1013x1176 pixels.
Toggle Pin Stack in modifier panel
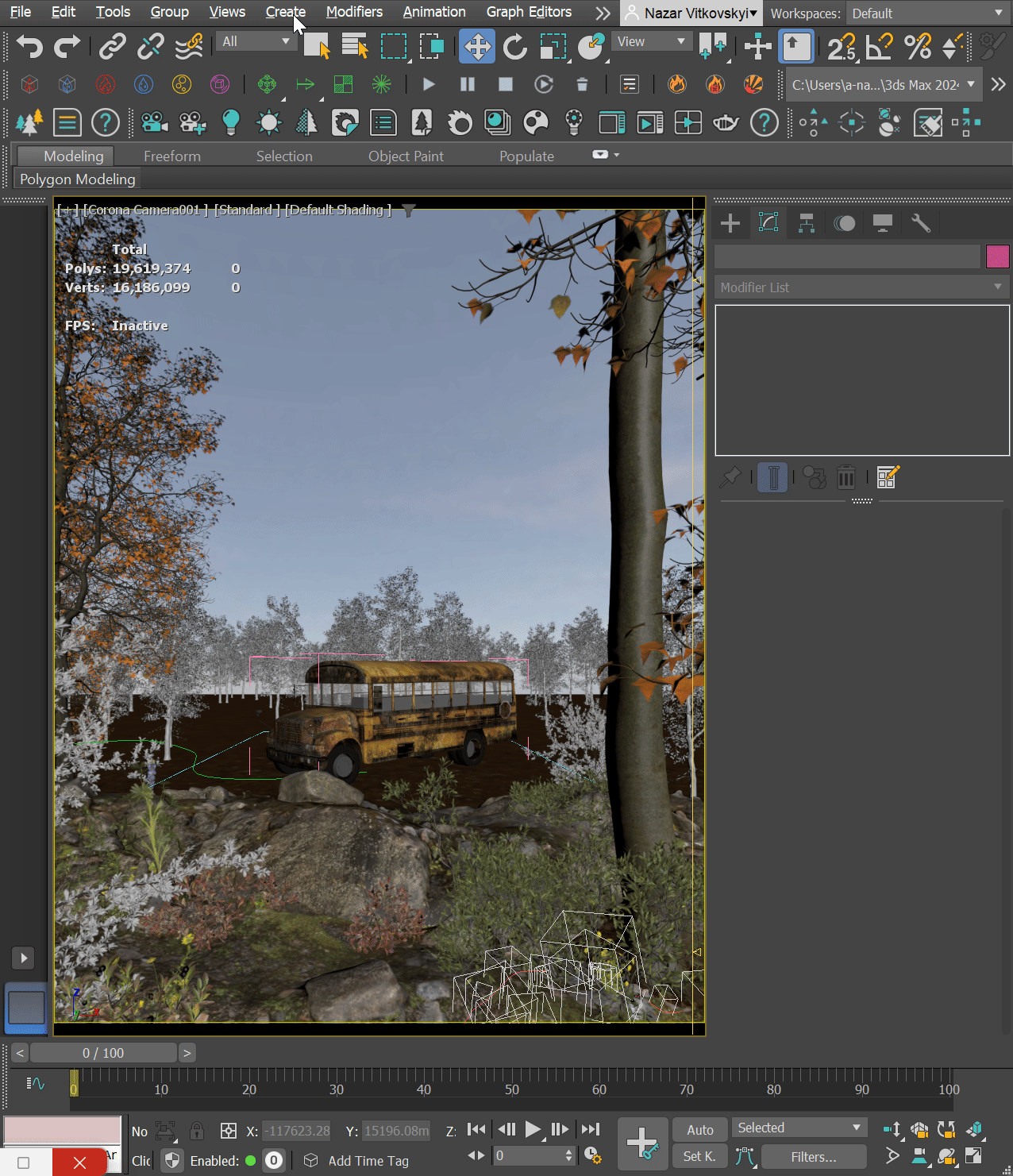pos(730,477)
